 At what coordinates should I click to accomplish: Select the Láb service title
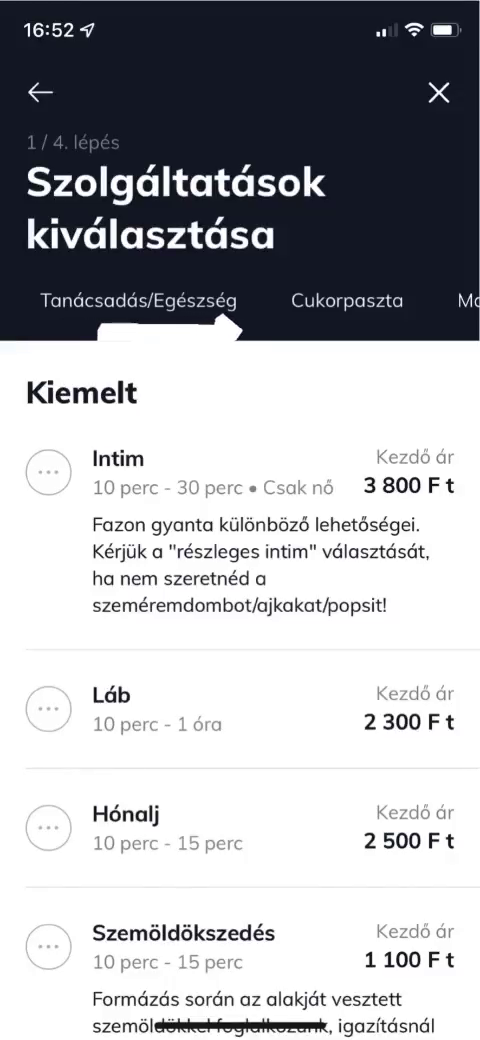point(111,695)
